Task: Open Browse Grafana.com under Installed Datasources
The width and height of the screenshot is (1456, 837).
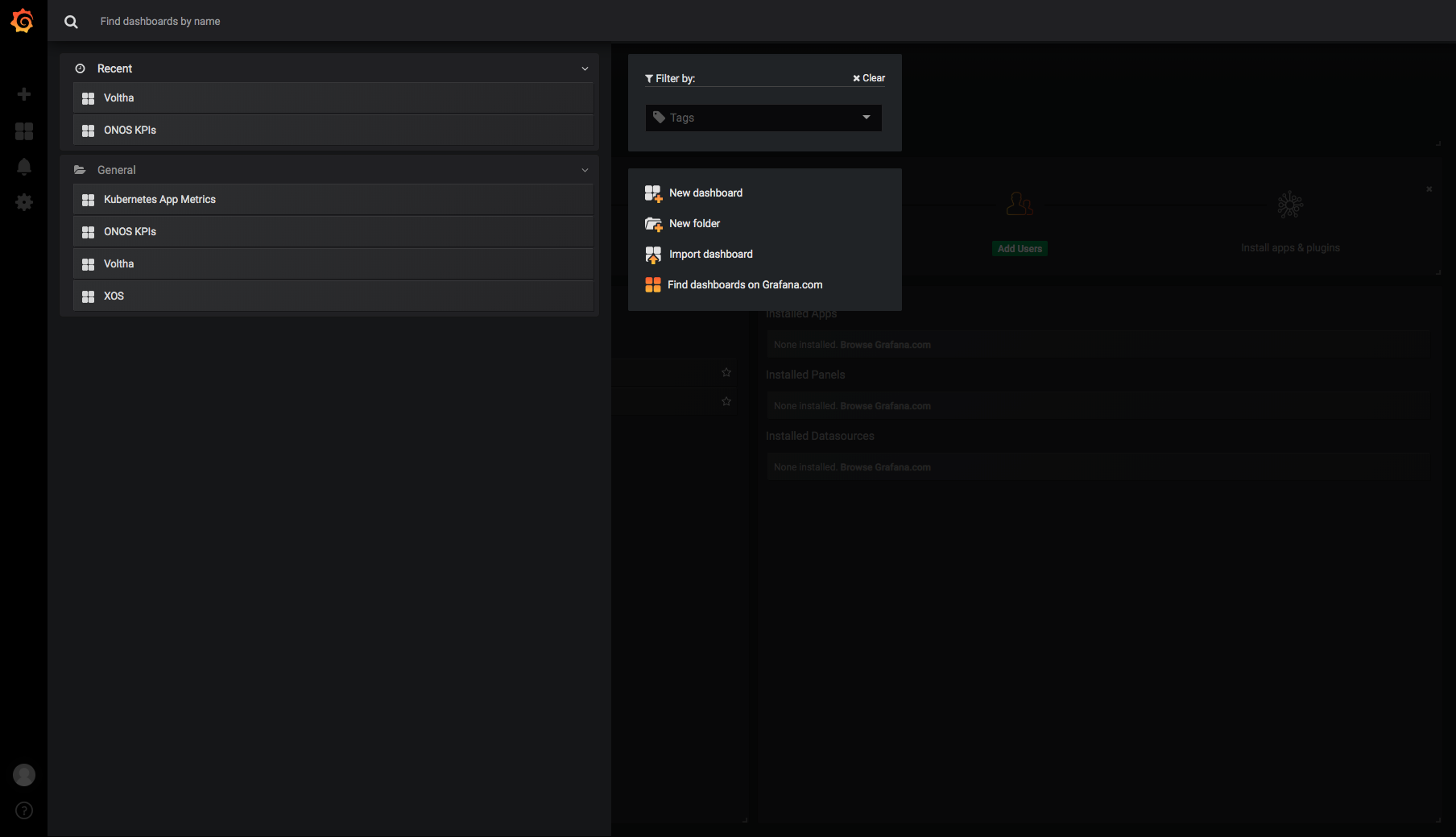Action: click(x=885, y=467)
